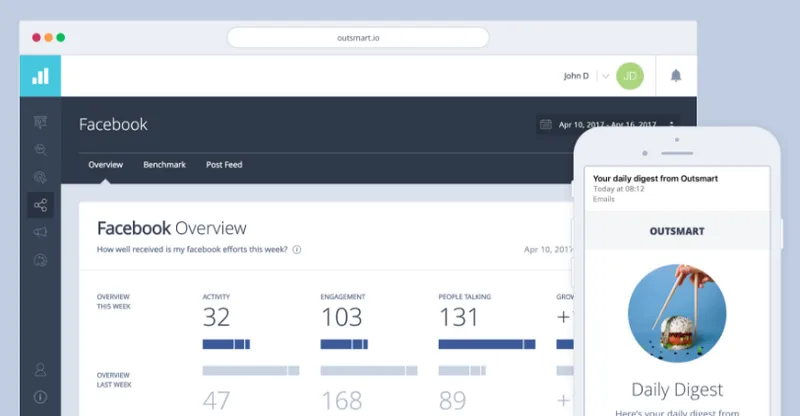The height and width of the screenshot is (416, 800).
Task: Click the Activity this-week bar under 32
Action: pos(226,345)
